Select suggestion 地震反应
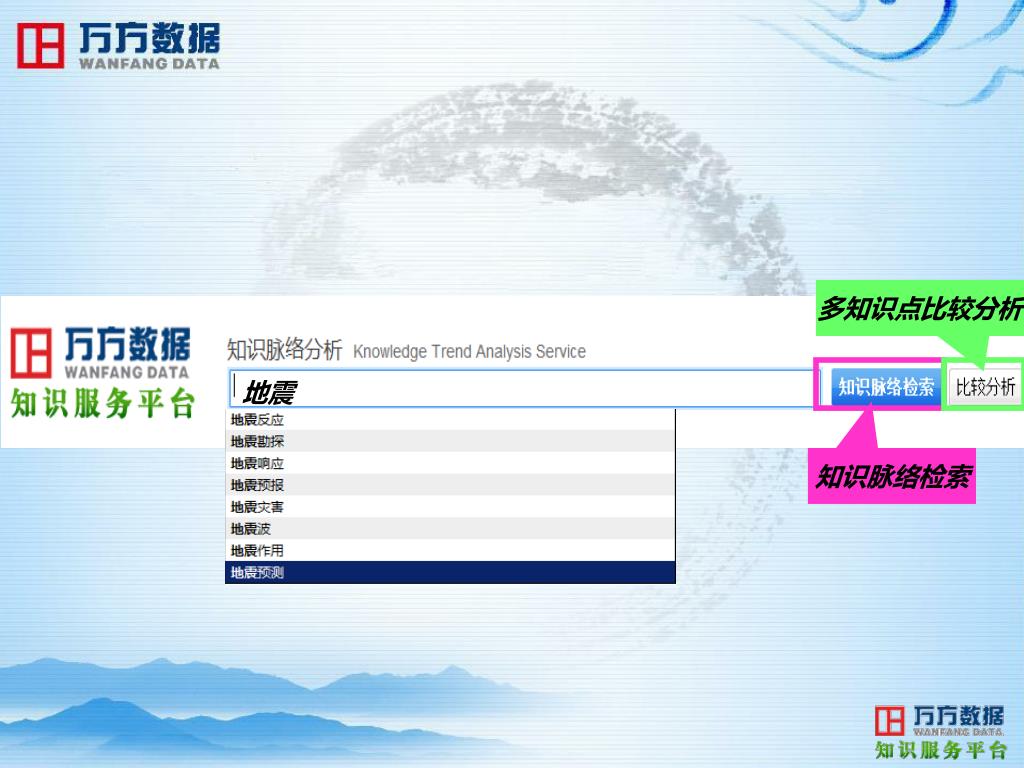This screenshot has height=768, width=1024. pos(450,419)
